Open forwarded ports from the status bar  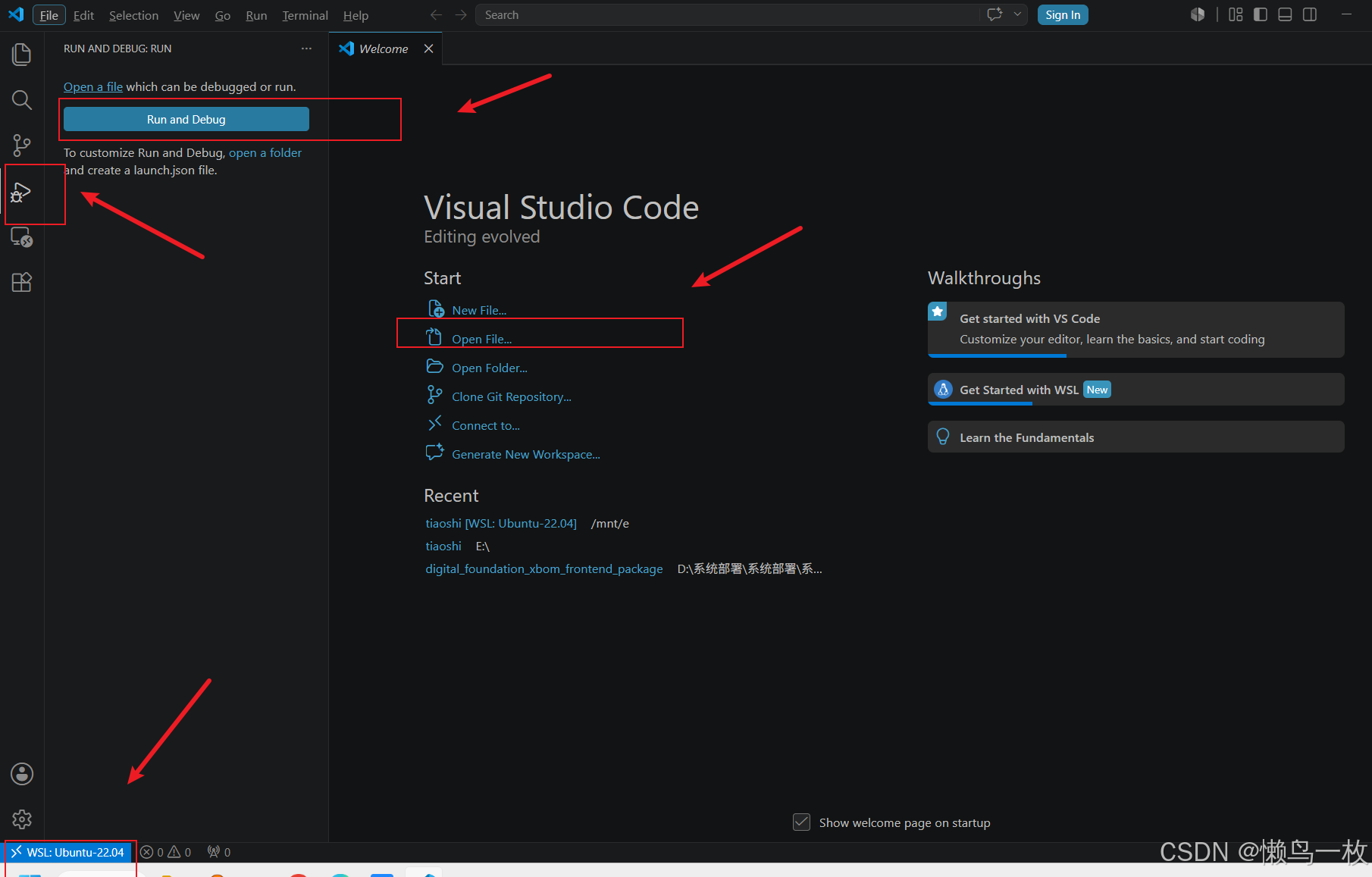(219, 852)
